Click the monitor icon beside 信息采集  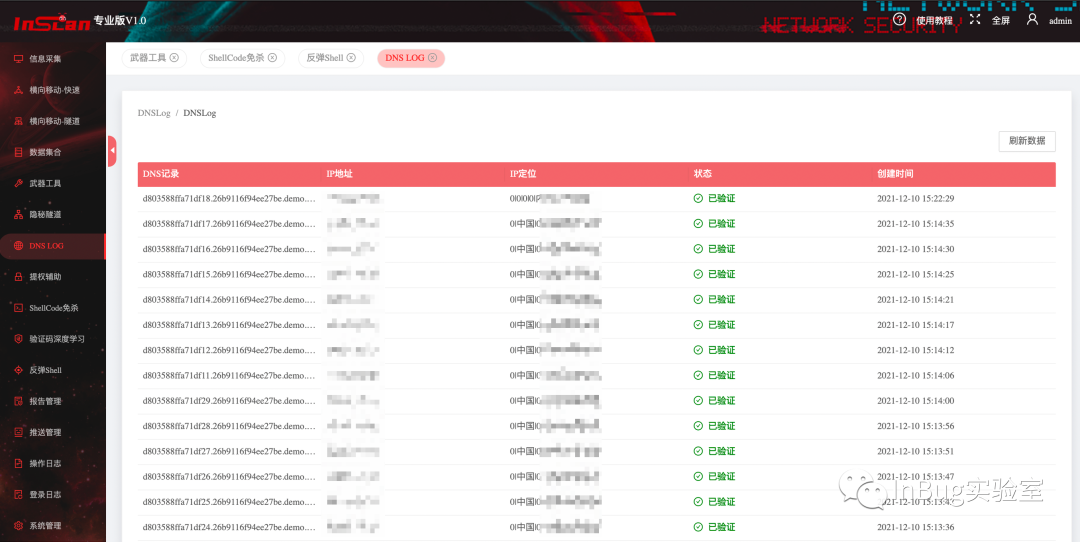click(x=19, y=59)
